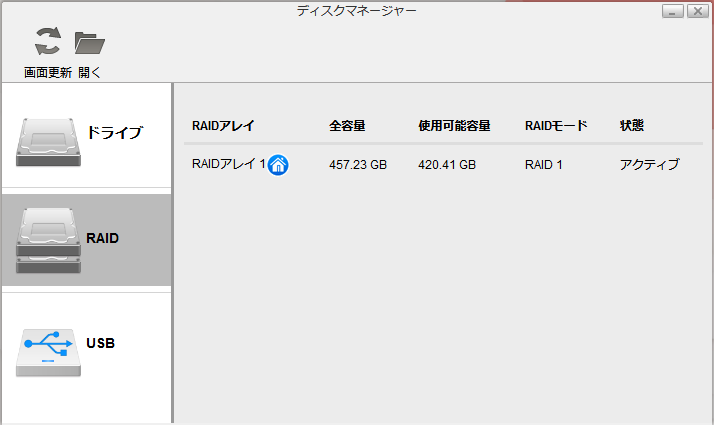Click the 使用可能容量 column header

pyautogui.click(x=454, y=125)
